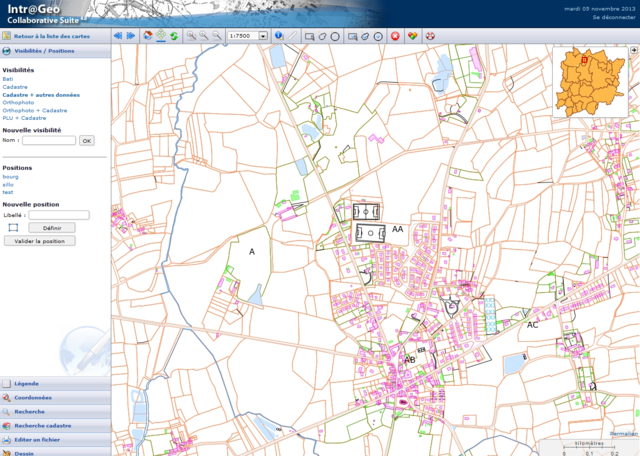Image resolution: width=640 pixels, height=456 pixels.
Task: Go to the test position
Action: 8,192
